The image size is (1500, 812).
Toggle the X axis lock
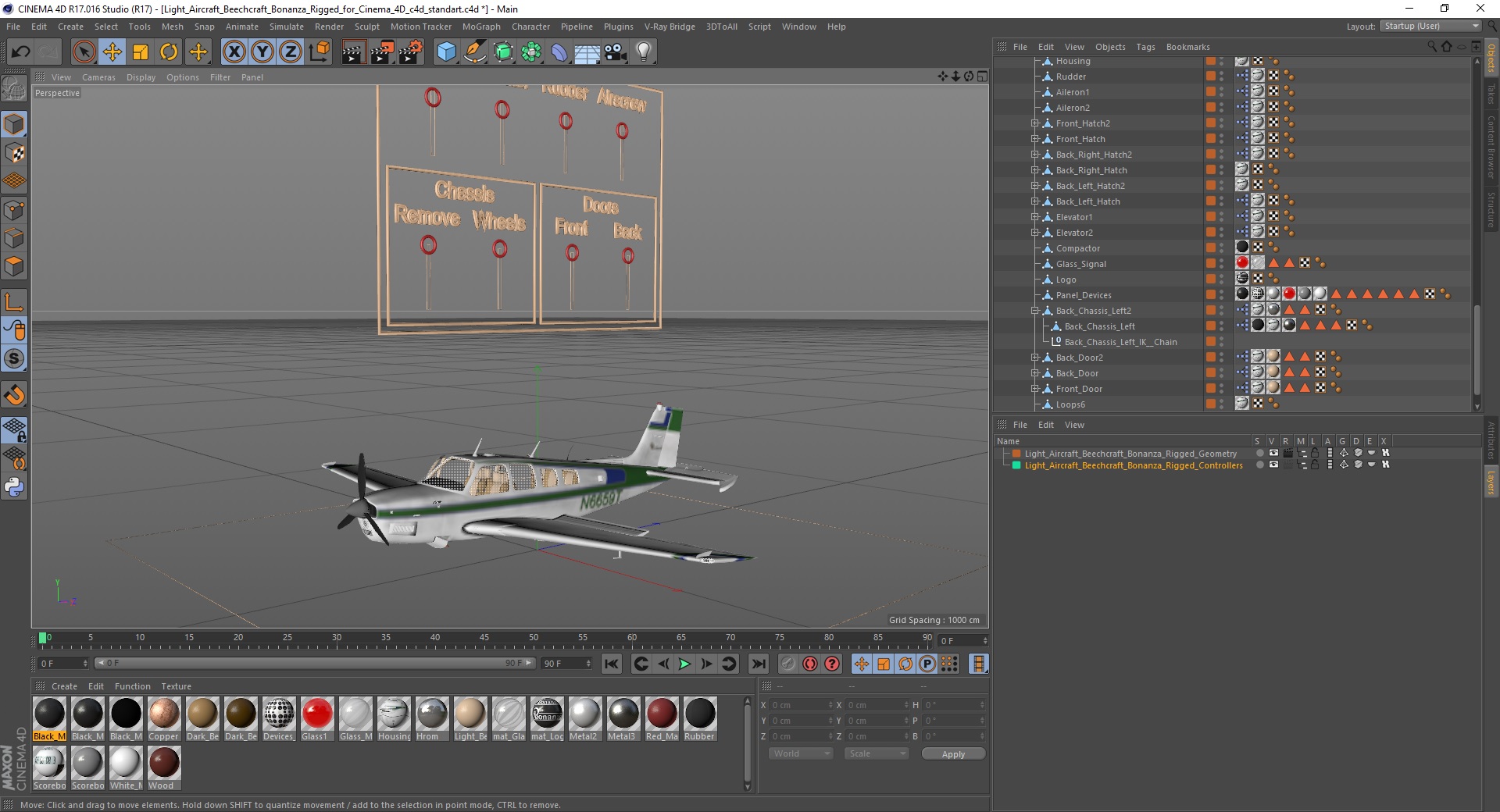pyautogui.click(x=234, y=52)
